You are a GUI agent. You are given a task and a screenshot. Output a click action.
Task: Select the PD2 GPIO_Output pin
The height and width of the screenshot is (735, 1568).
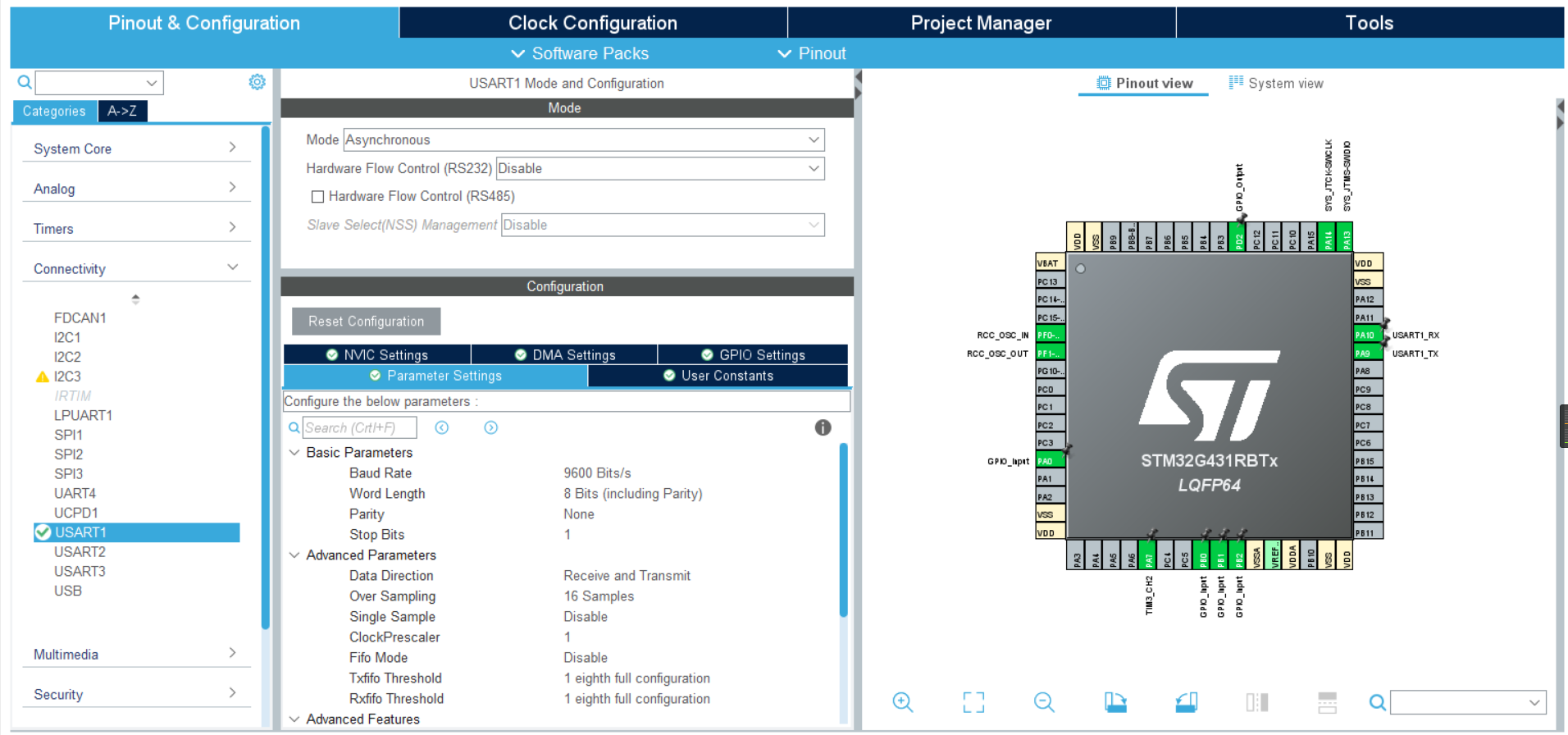tap(1239, 237)
